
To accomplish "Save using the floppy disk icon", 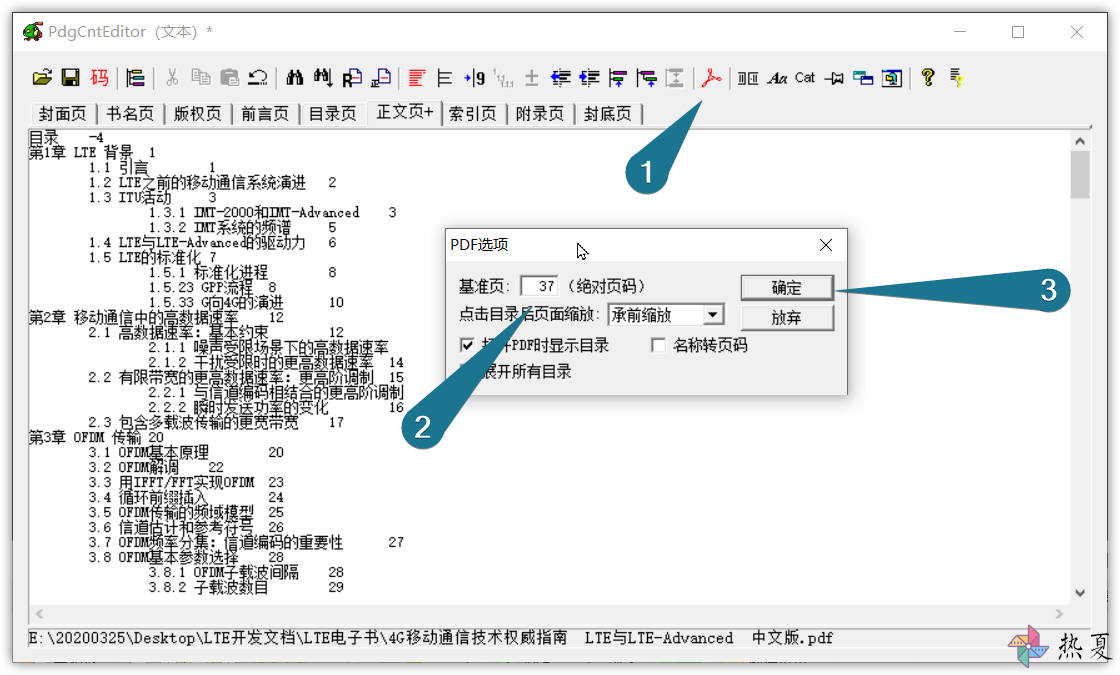I will pyautogui.click(x=71, y=77).
